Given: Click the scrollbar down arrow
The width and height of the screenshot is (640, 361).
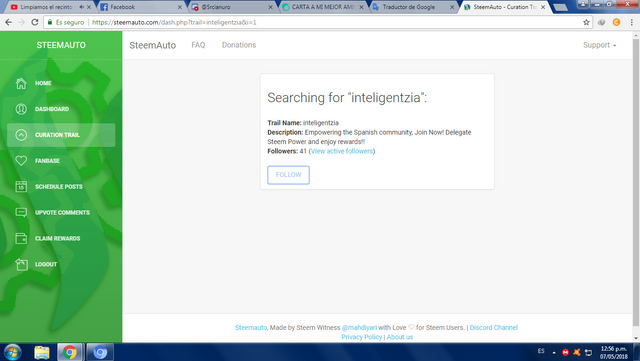Looking at the screenshot, I should tap(636, 338).
